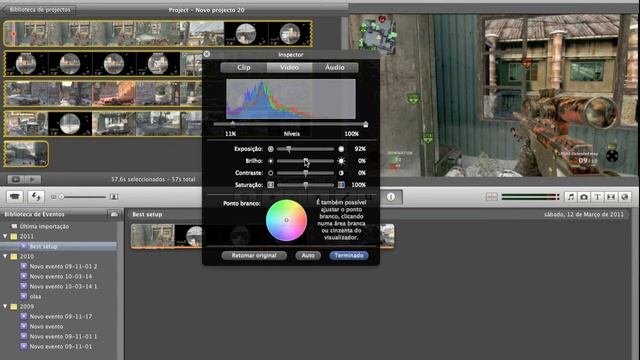Select Novo evento 10-03-14
Image resolution: width=640 pixels, height=360 pixels.
(60, 276)
